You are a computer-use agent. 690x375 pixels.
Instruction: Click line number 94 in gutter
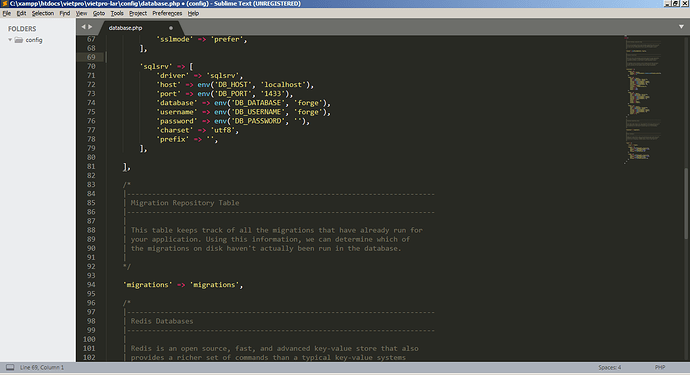tap(91, 285)
